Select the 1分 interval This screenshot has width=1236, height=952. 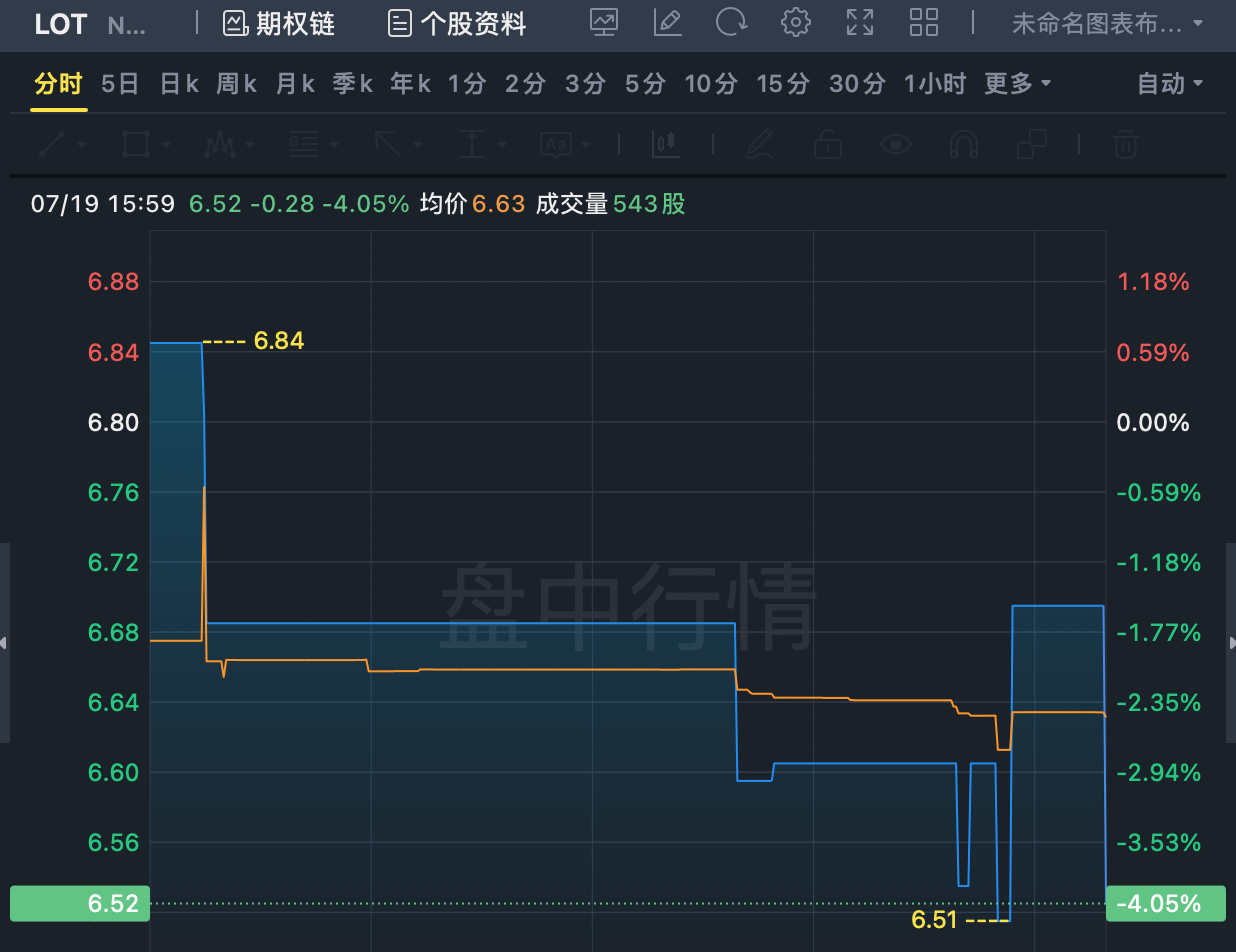(466, 84)
